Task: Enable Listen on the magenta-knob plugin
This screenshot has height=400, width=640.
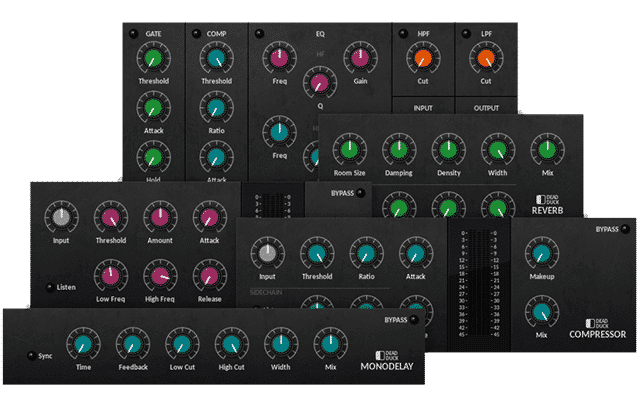Action: 50,287
